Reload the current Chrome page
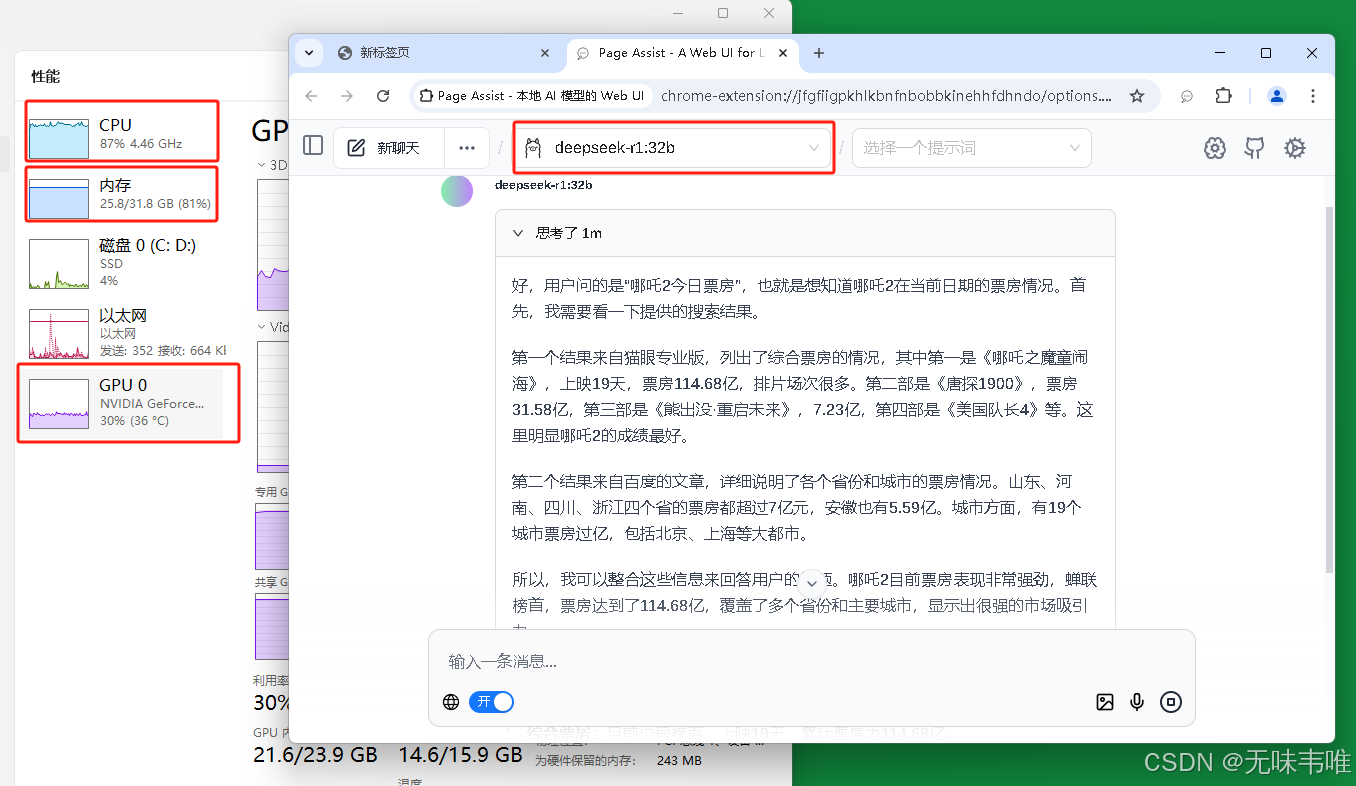1356x786 pixels. pyautogui.click(x=383, y=96)
